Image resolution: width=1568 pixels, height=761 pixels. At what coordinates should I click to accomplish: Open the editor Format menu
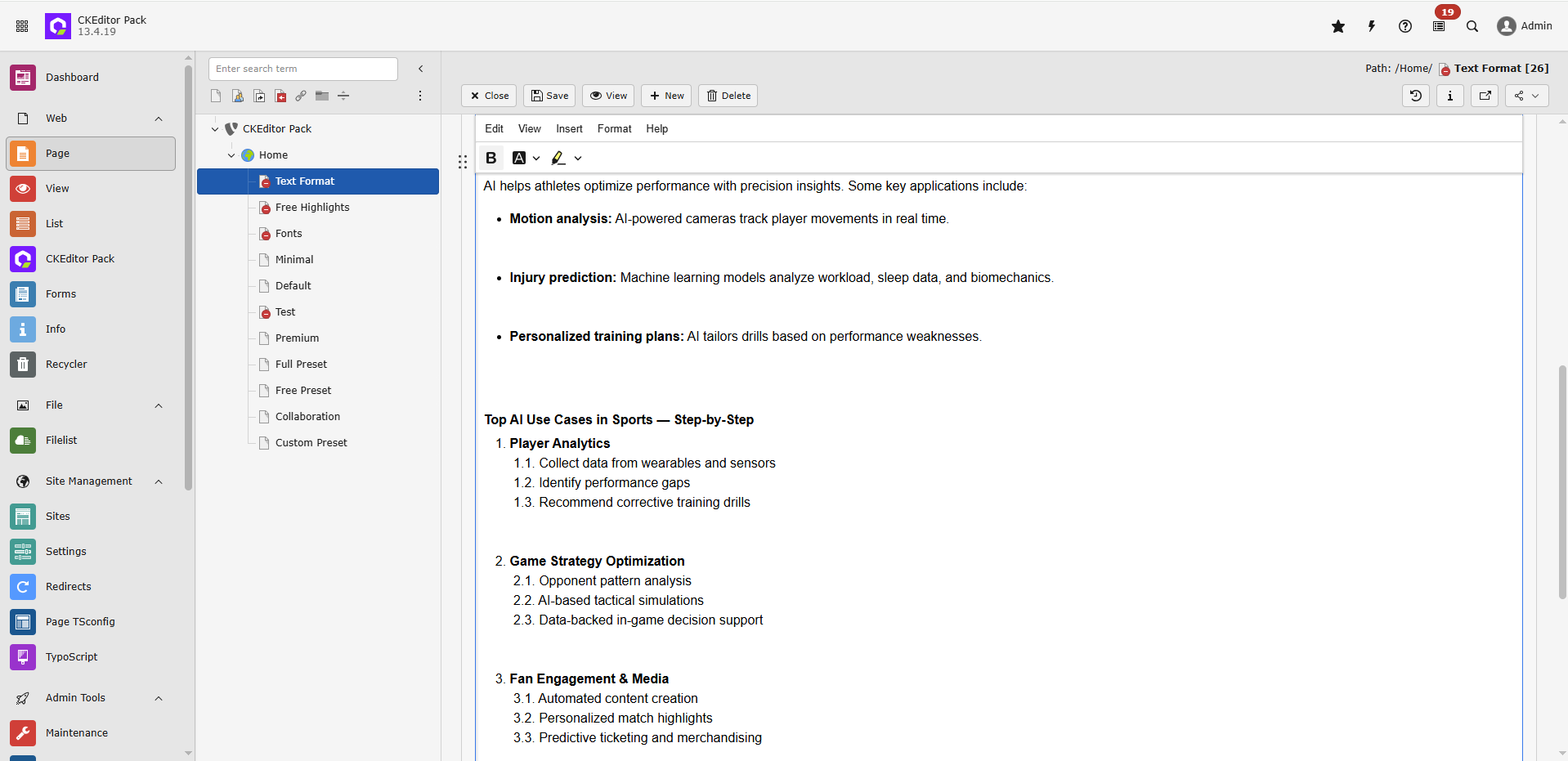point(615,128)
